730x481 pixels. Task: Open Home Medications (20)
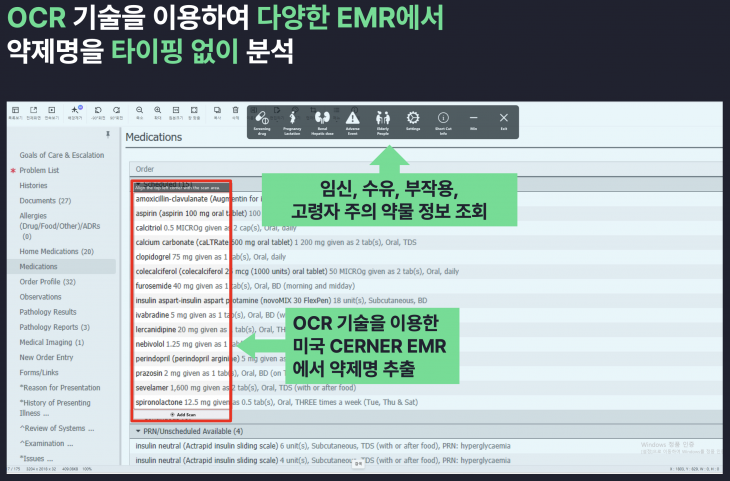point(56,251)
